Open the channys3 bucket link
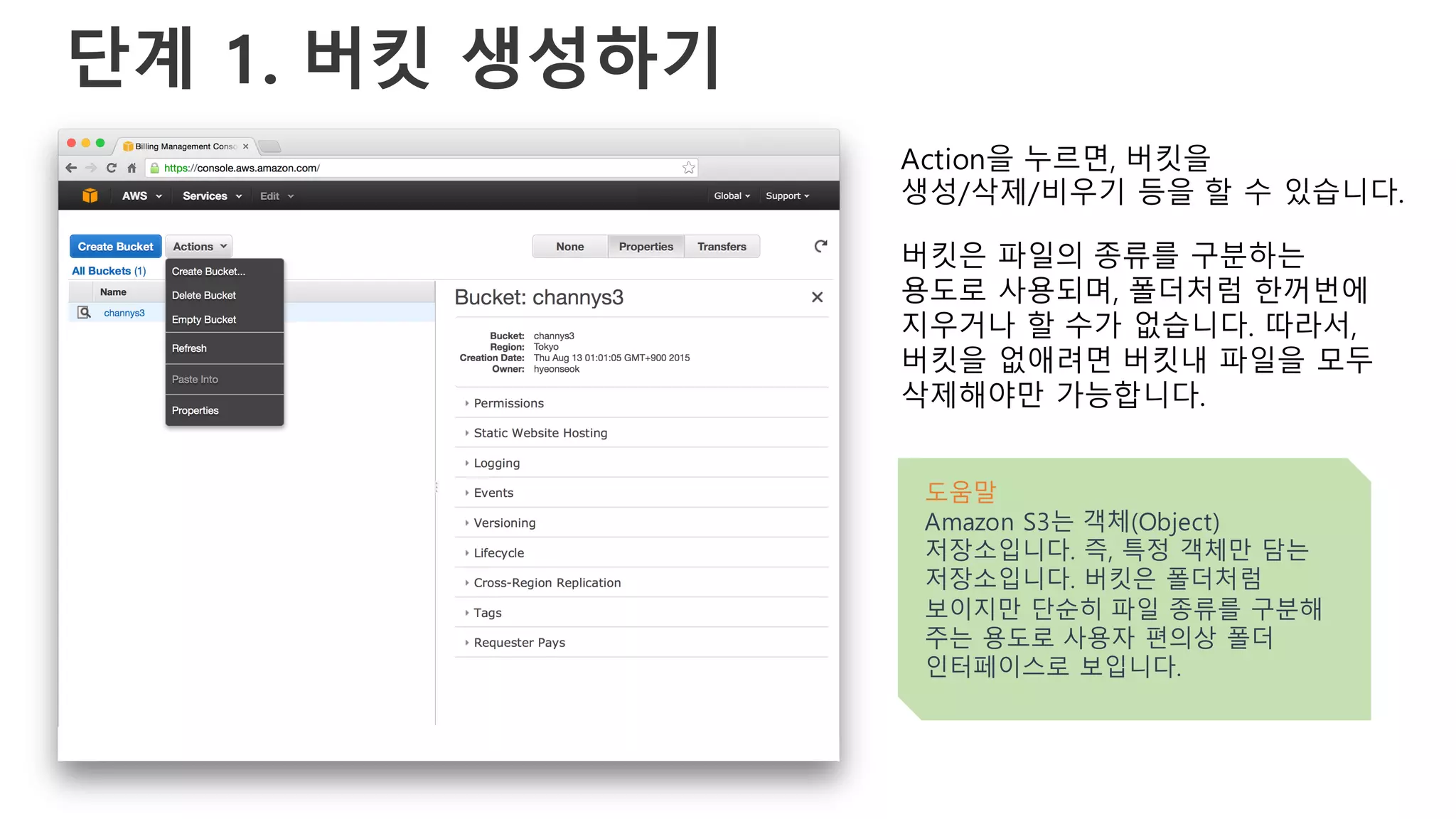 pos(124,313)
